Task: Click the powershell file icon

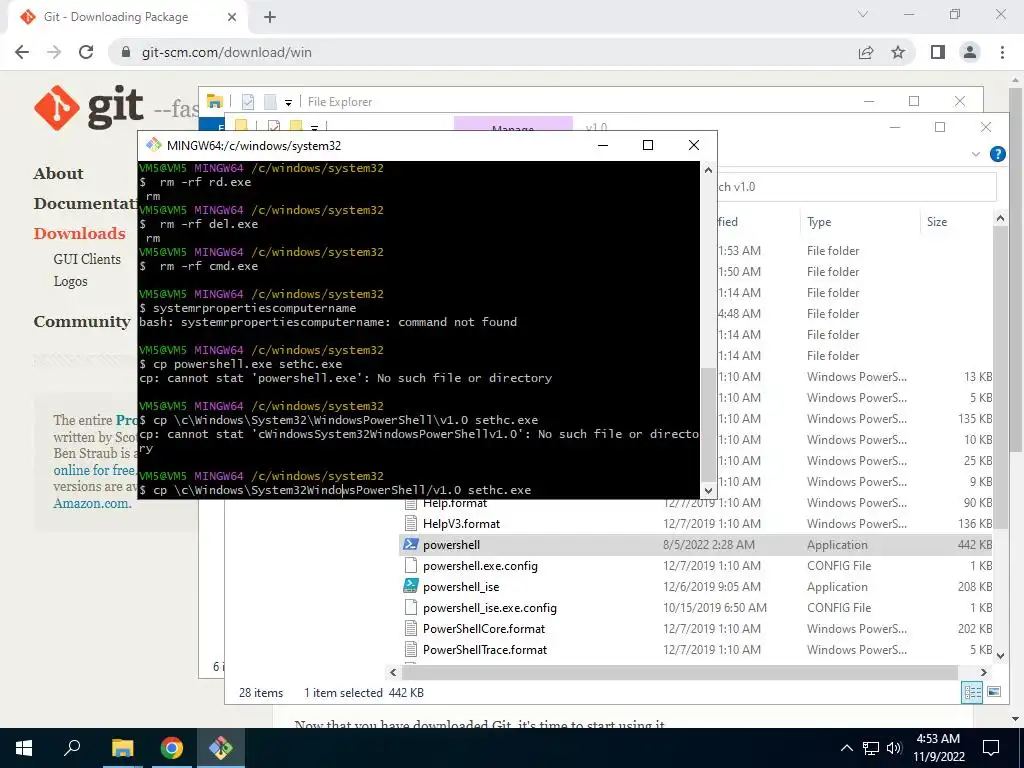Action: point(411,544)
